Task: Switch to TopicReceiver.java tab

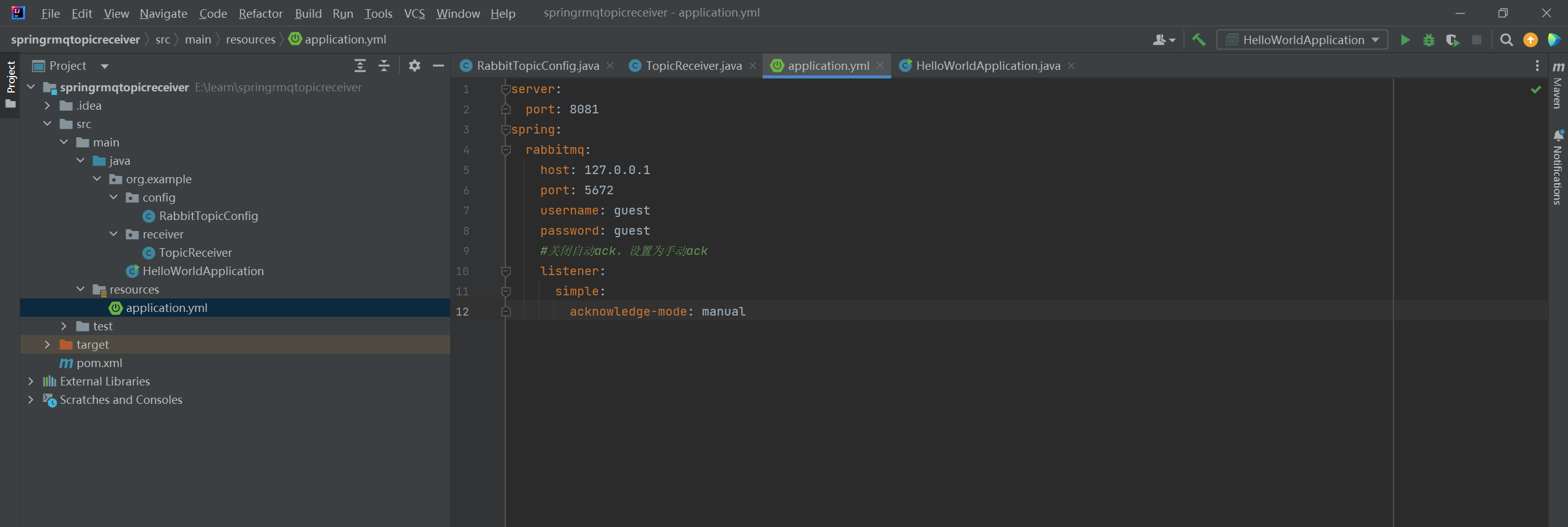Action: tap(693, 66)
